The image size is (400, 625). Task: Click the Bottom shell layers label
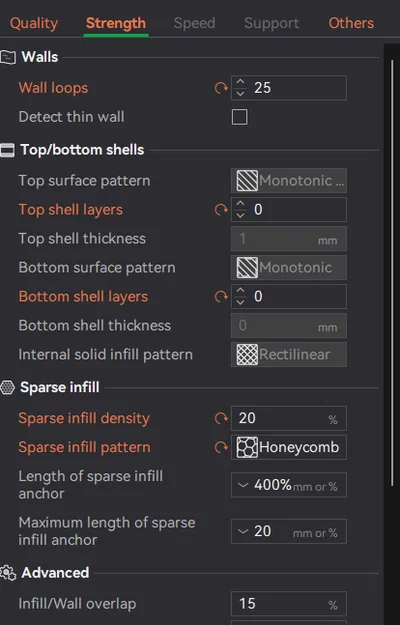click(83, 297)
